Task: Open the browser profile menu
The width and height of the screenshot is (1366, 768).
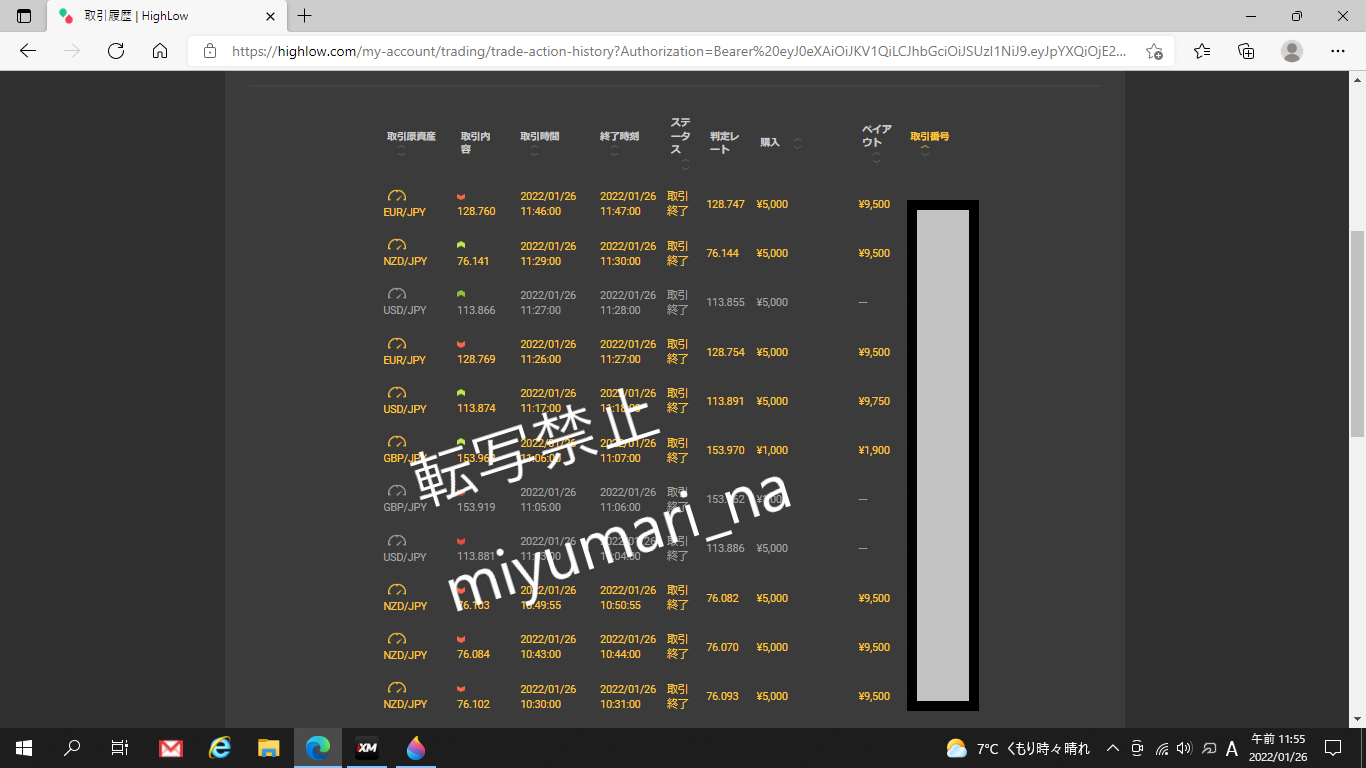Action: tap(1292, 51)
